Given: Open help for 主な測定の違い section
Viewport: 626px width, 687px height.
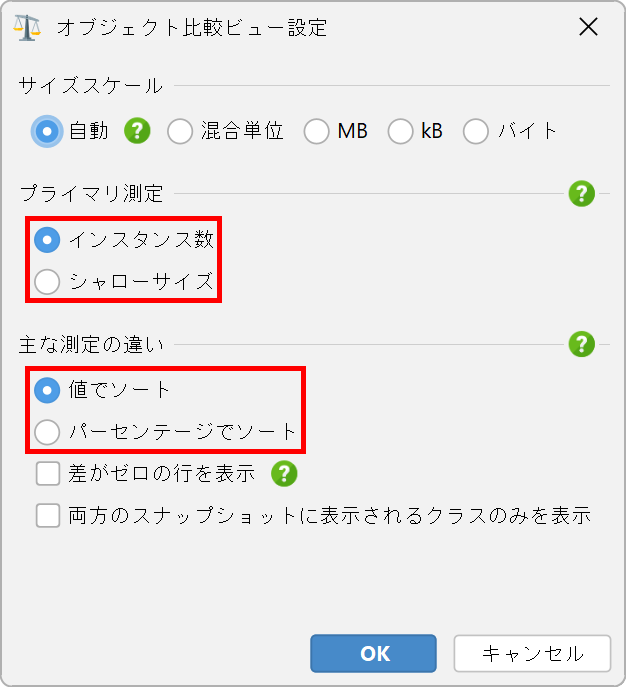Looking at the screenshot, I should [x=581, y=345].
